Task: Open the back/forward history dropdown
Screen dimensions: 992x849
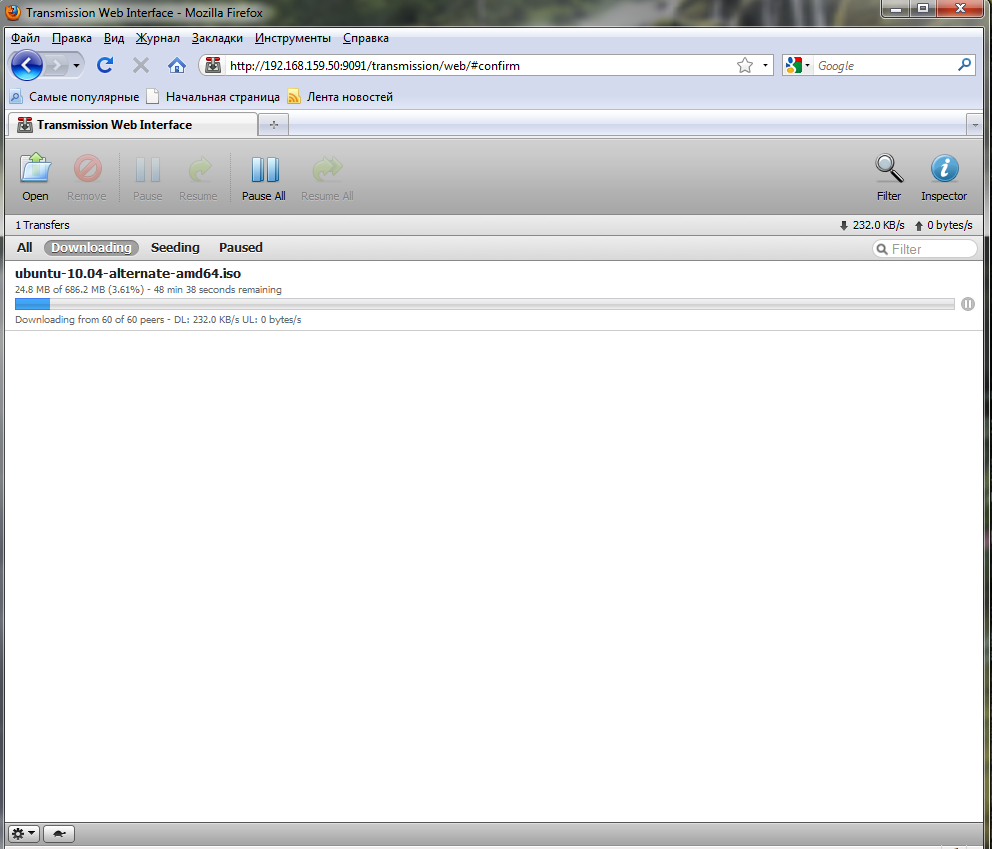Action: click(x=77, y=65)
